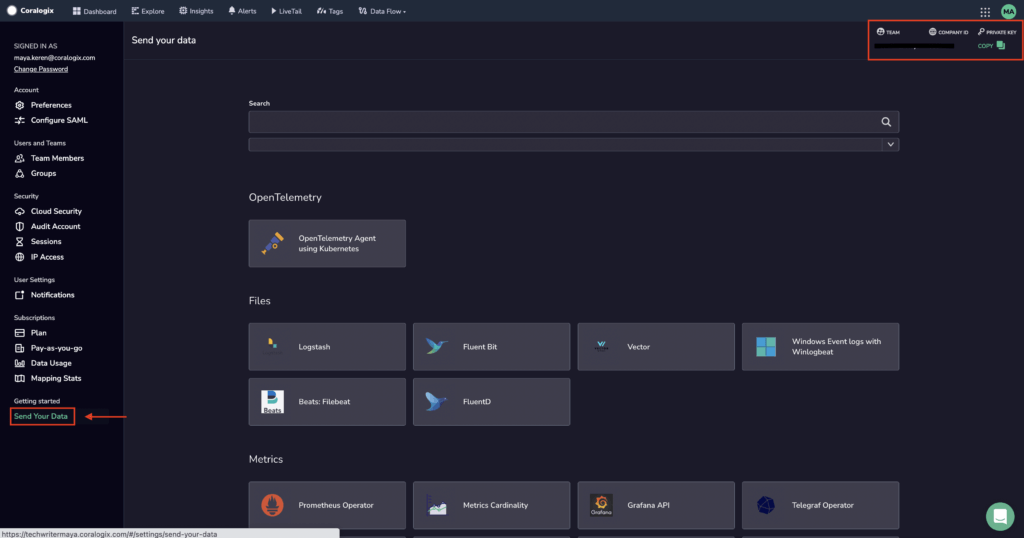Open the Alerts page
This screenshot has height=538, width=1024.
[x=242, y=11]
